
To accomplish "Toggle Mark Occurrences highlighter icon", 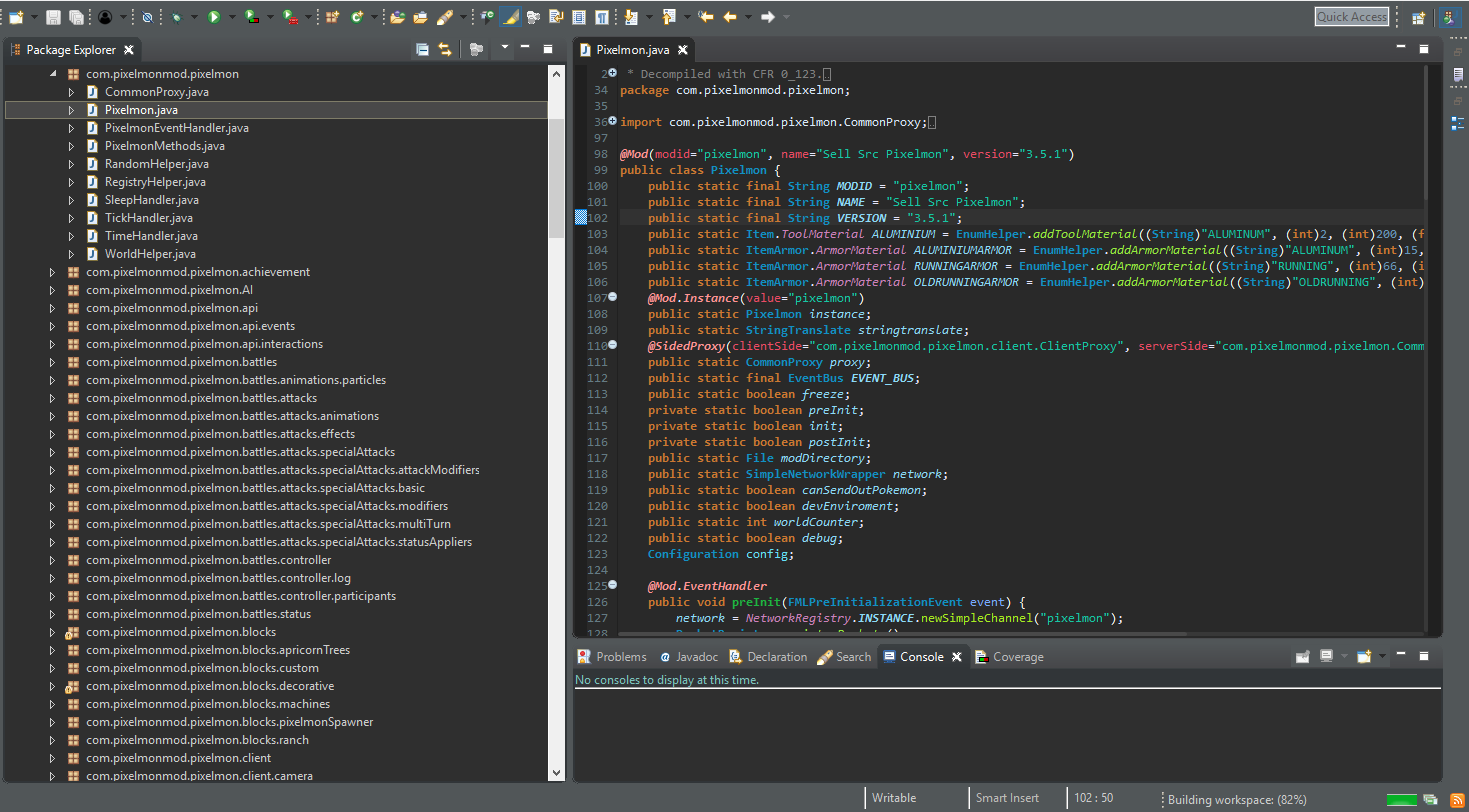I will (510, 17).
